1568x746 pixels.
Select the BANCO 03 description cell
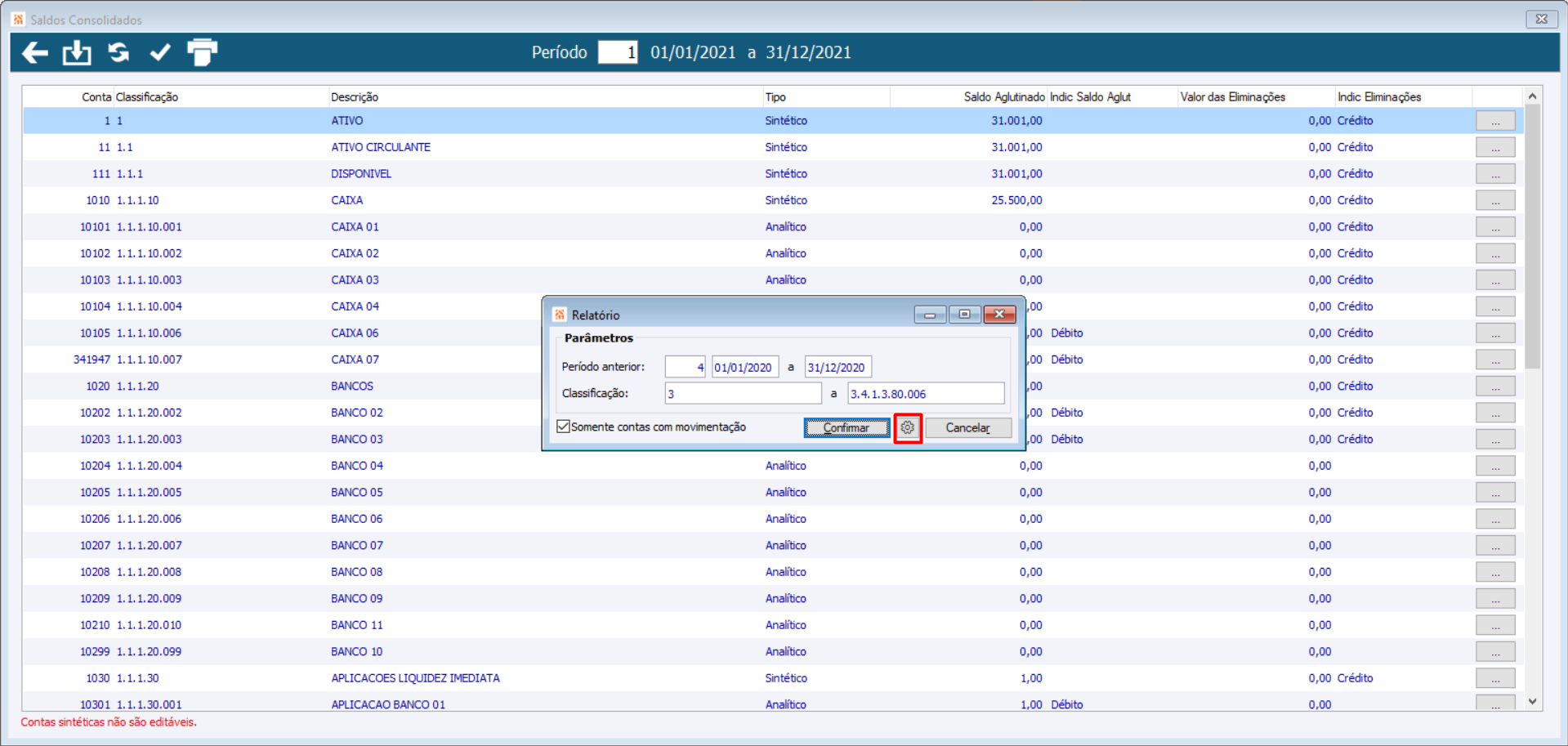(x=357, y=440)
